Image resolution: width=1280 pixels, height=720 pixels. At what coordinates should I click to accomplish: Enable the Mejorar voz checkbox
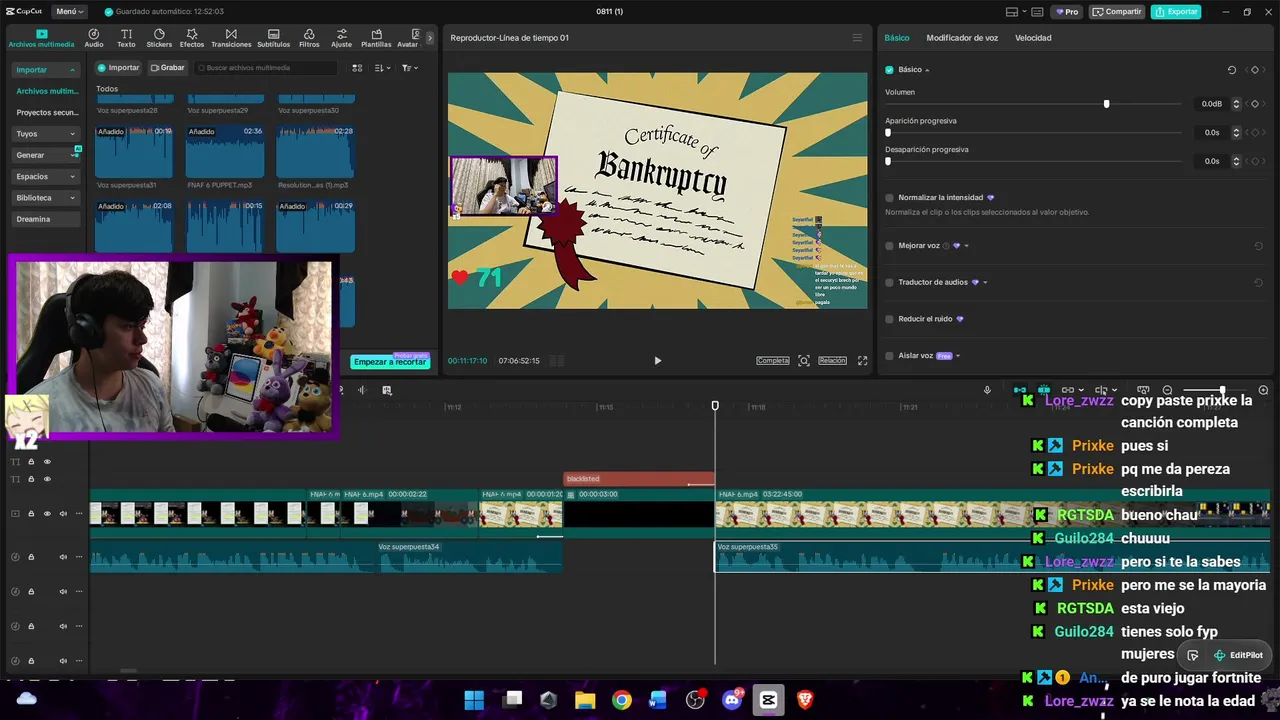click(889, 246)
